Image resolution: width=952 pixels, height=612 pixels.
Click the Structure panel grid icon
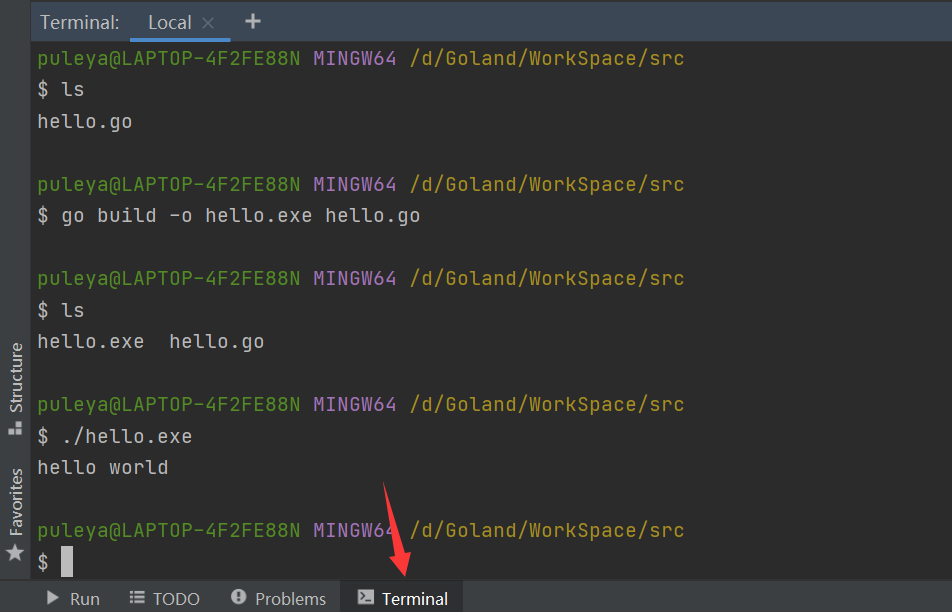pos(14,427)
